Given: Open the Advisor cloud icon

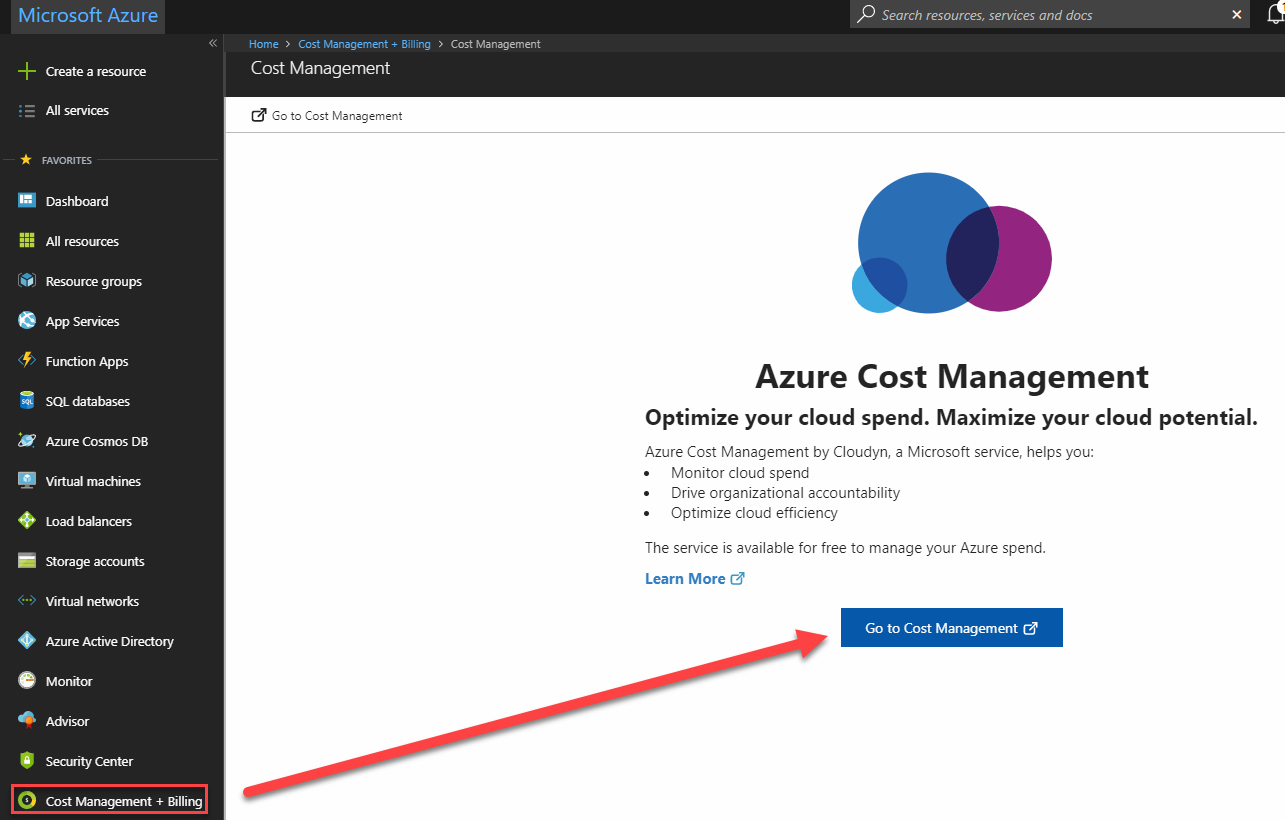Looking at the screenshot, I should coord(27,721).
